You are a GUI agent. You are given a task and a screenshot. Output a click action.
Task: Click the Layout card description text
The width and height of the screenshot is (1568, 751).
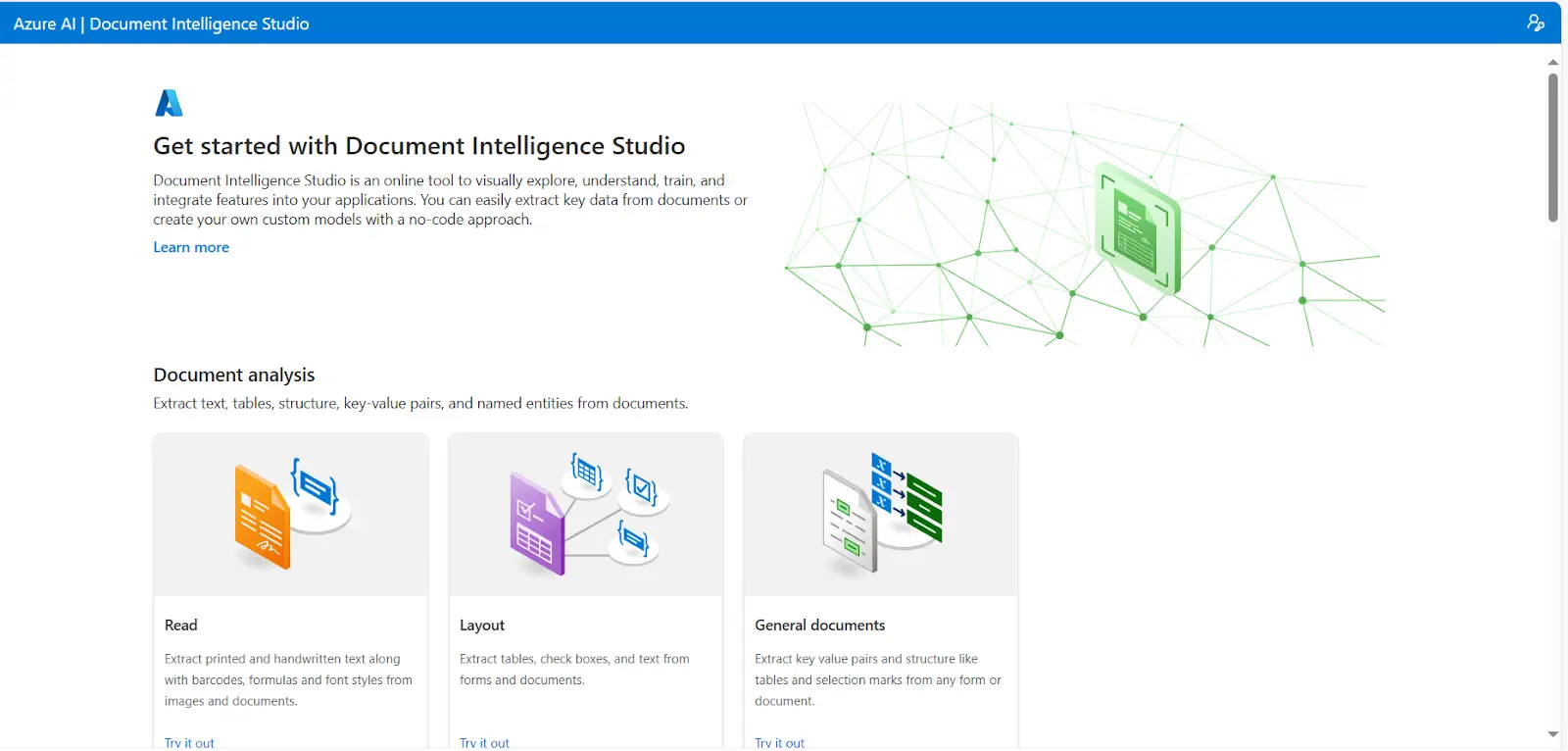tap(574, 670)
